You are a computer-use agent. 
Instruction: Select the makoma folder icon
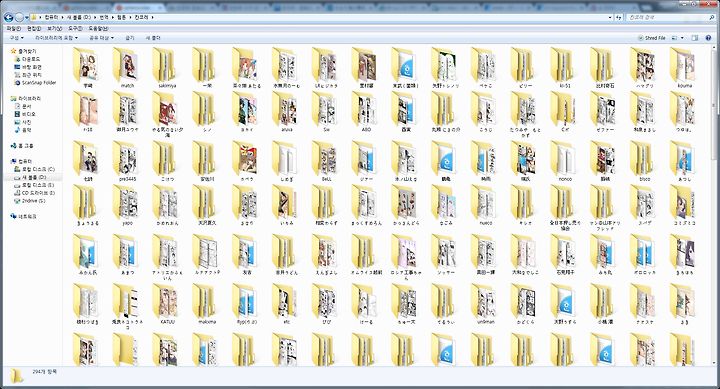click(206, 301)
